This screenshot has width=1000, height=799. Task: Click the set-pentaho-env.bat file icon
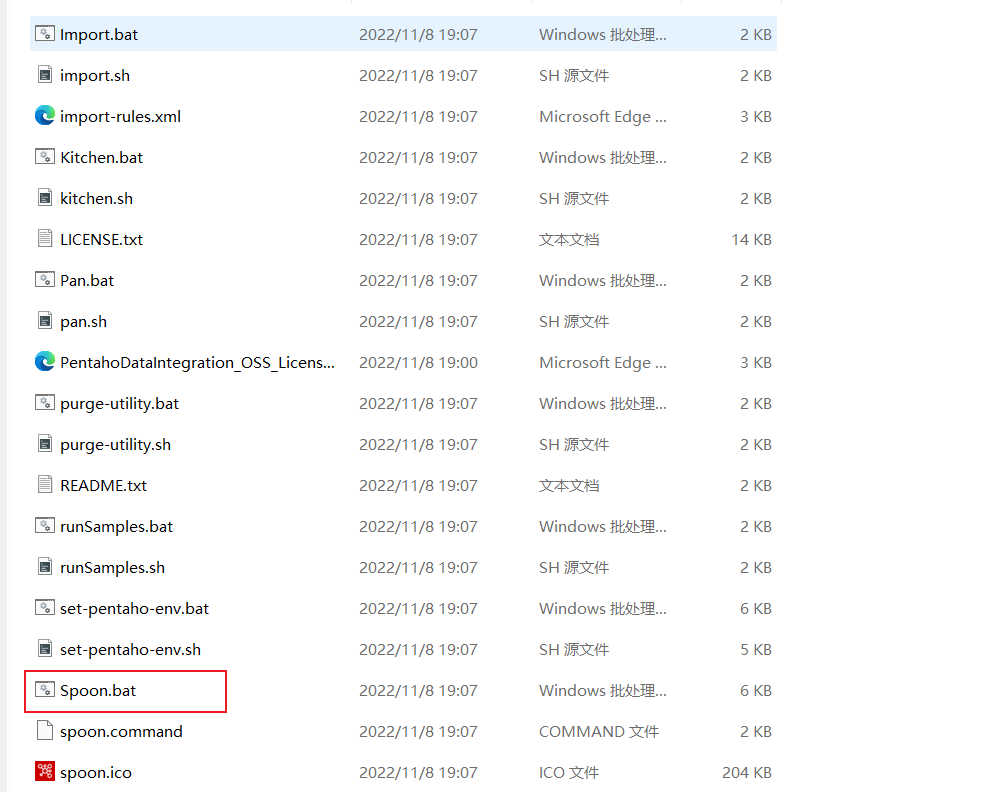(45, 608)
